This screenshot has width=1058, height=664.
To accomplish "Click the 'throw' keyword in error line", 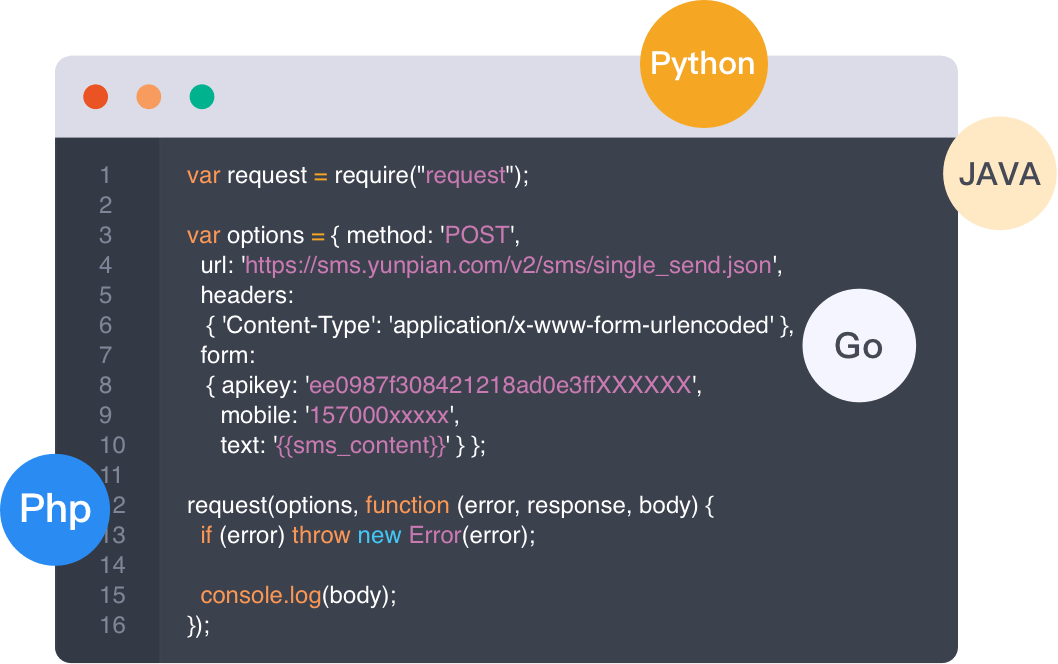I will click(x=320, y=535).
